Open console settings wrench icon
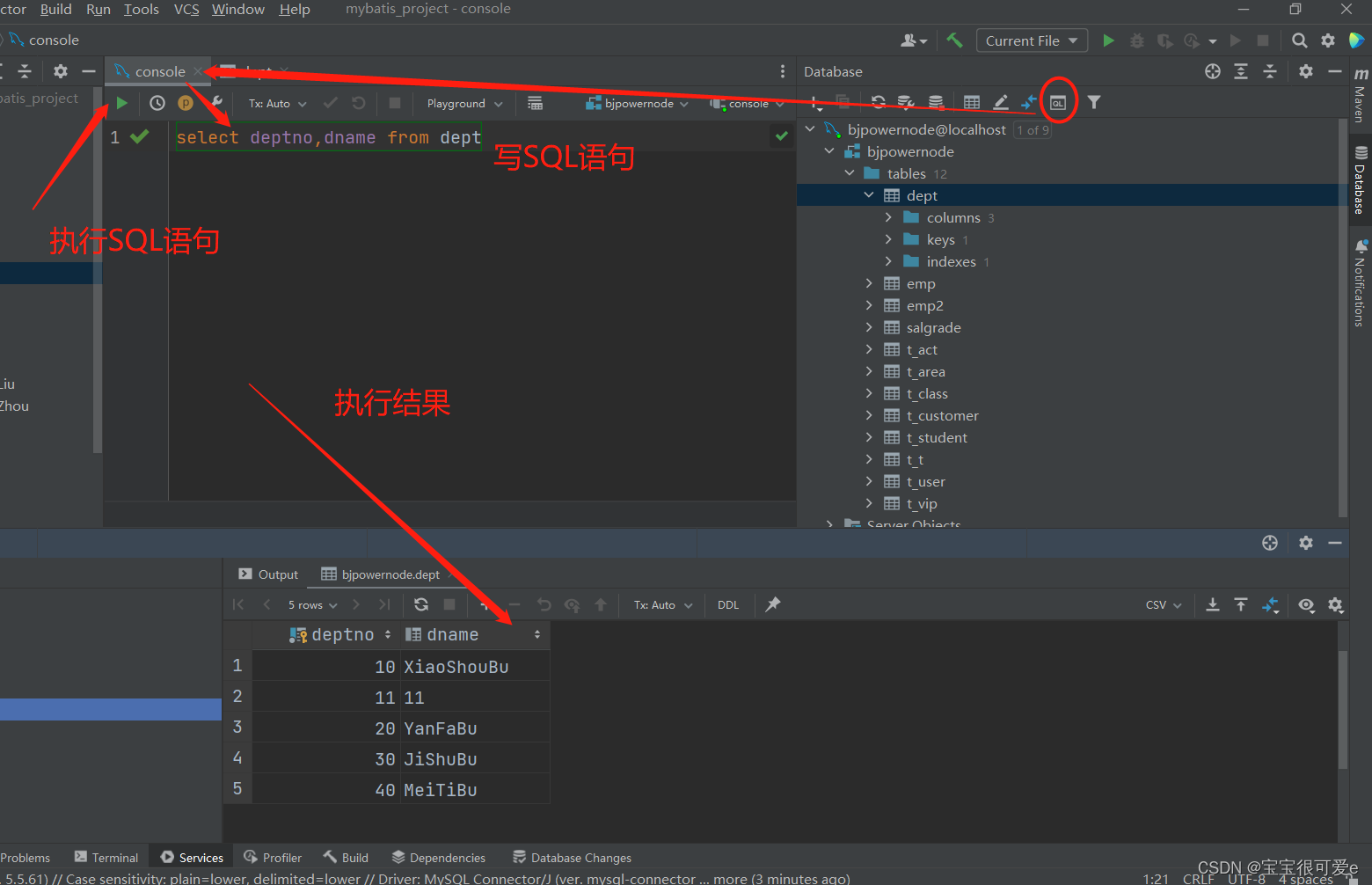The width and height of the screenshot is (1372, 885). (216, 103)
